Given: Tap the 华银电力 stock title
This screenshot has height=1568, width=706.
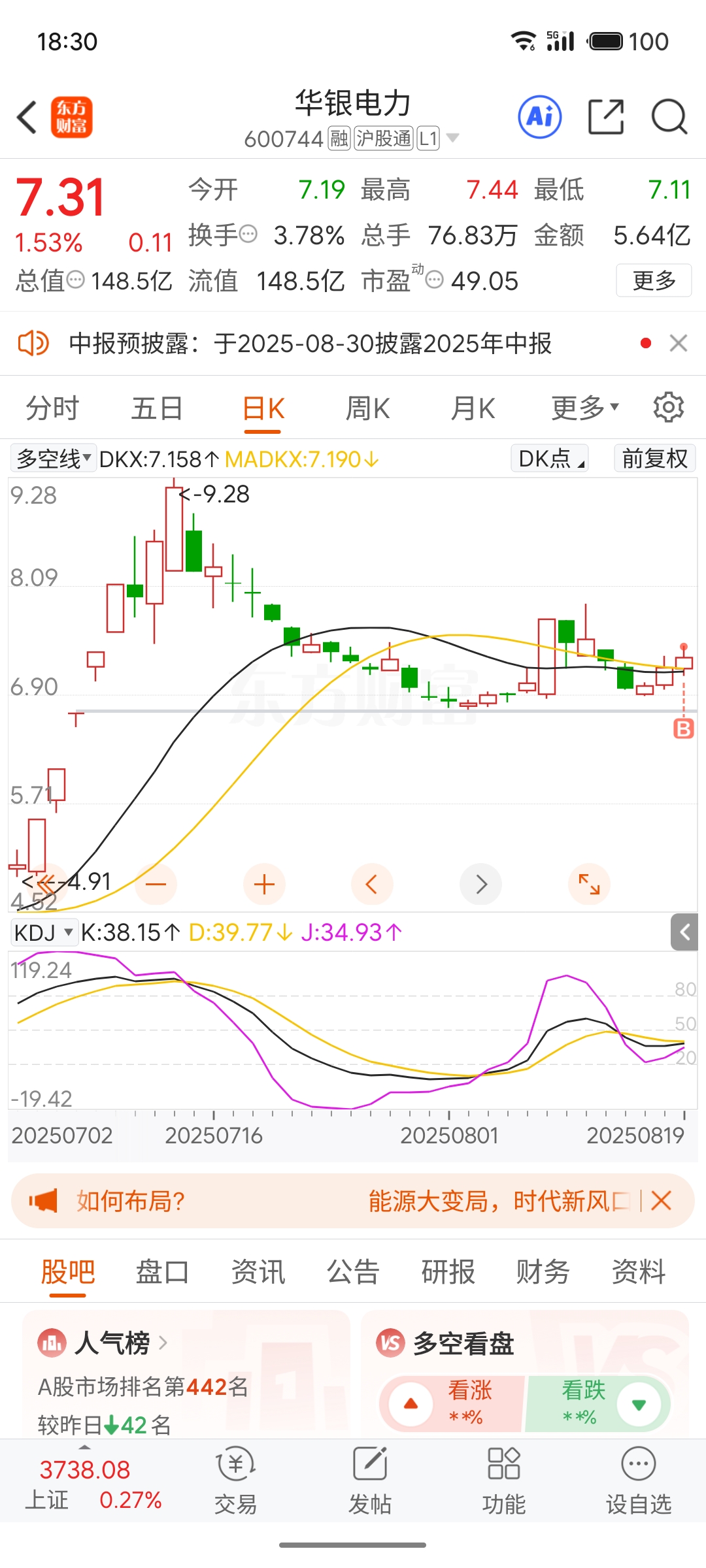Looking at the screenshot, I should (x=353, y=103).
